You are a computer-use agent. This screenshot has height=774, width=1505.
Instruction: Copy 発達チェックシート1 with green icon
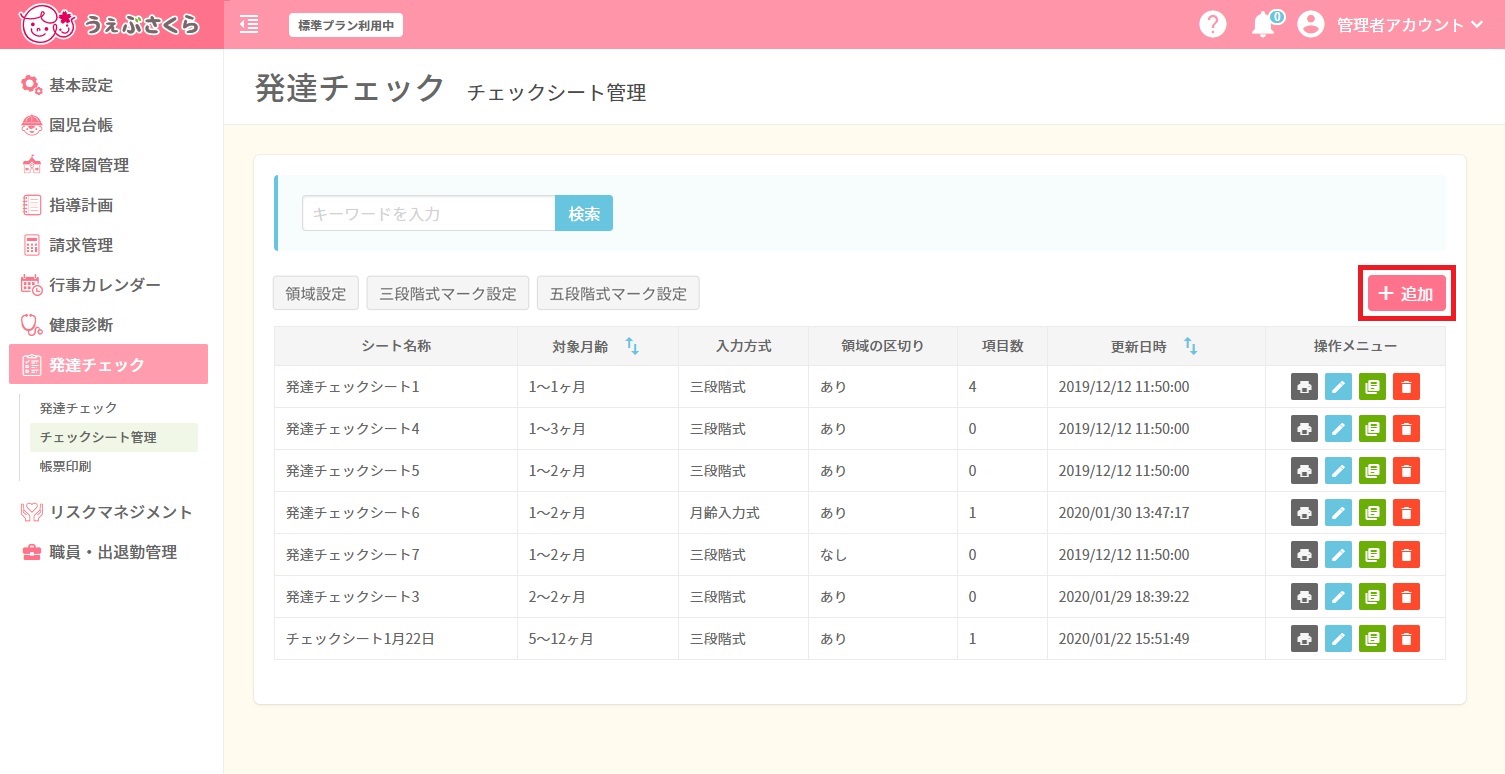point(1372,387)
